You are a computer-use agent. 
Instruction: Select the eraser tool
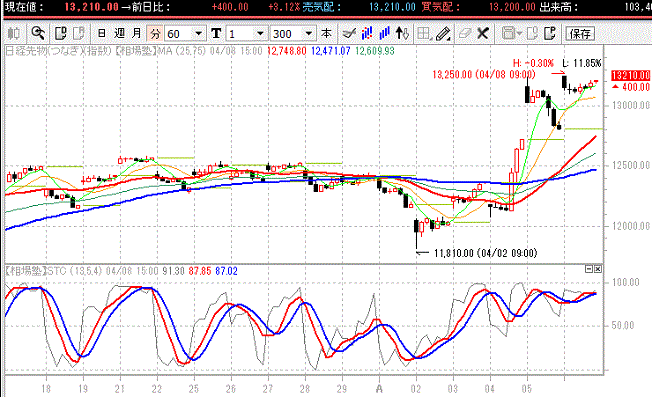(465, 33)
